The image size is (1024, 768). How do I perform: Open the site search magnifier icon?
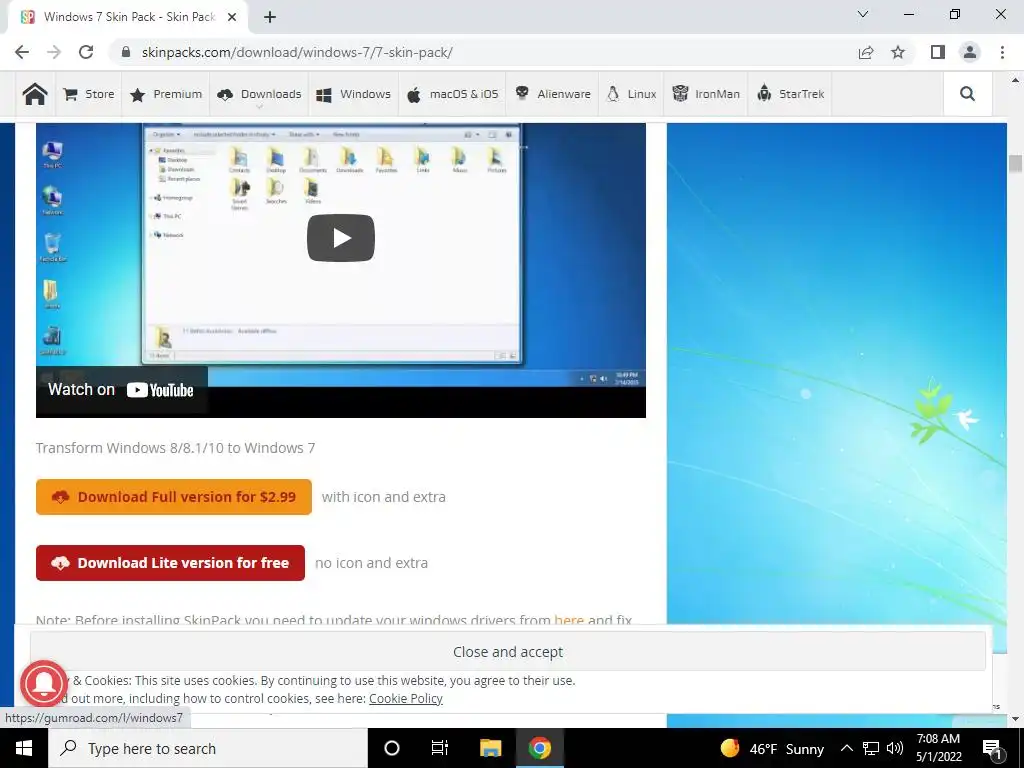(967, 94)
